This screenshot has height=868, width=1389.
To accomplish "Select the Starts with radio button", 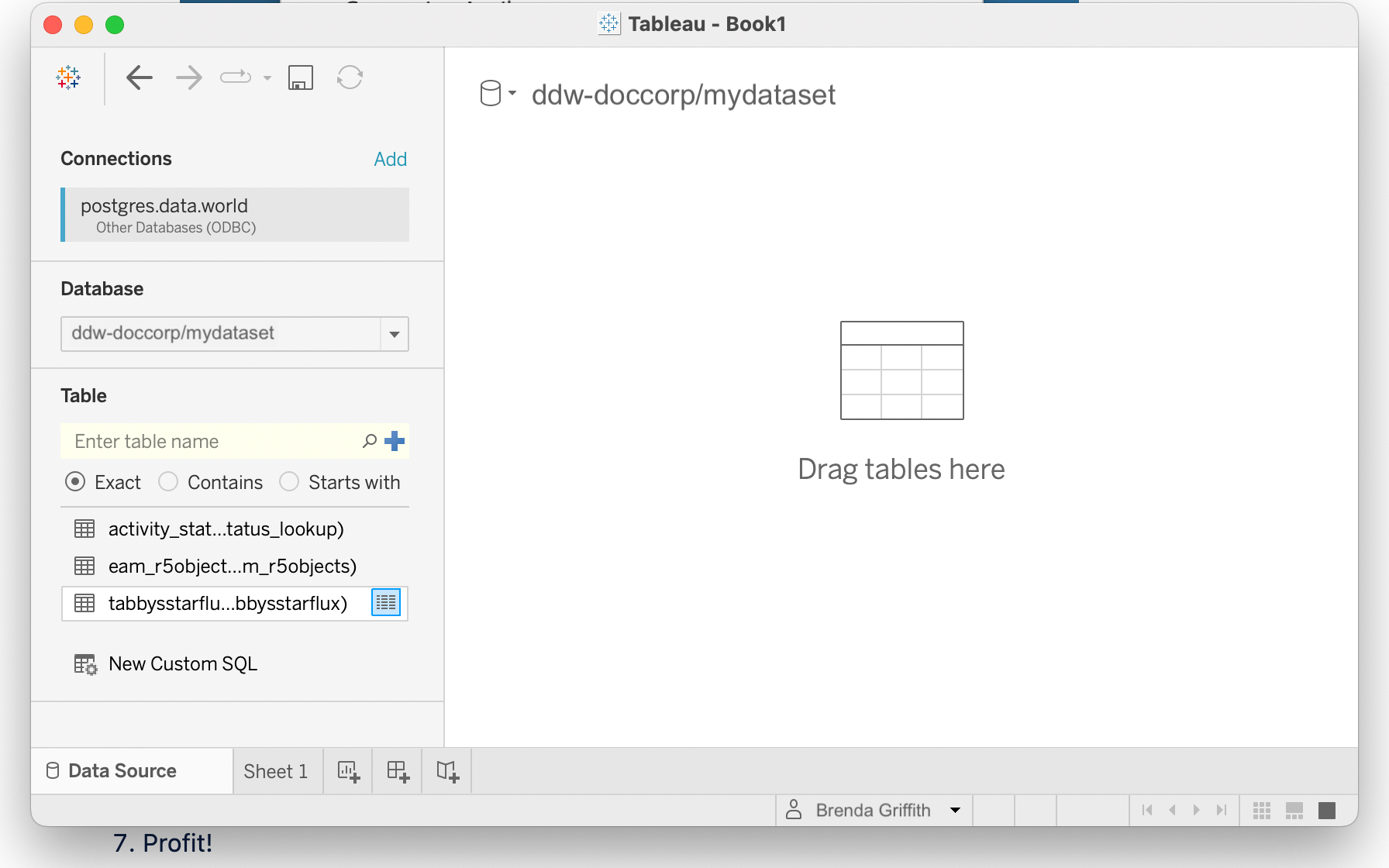I will [x=289, y=482].
